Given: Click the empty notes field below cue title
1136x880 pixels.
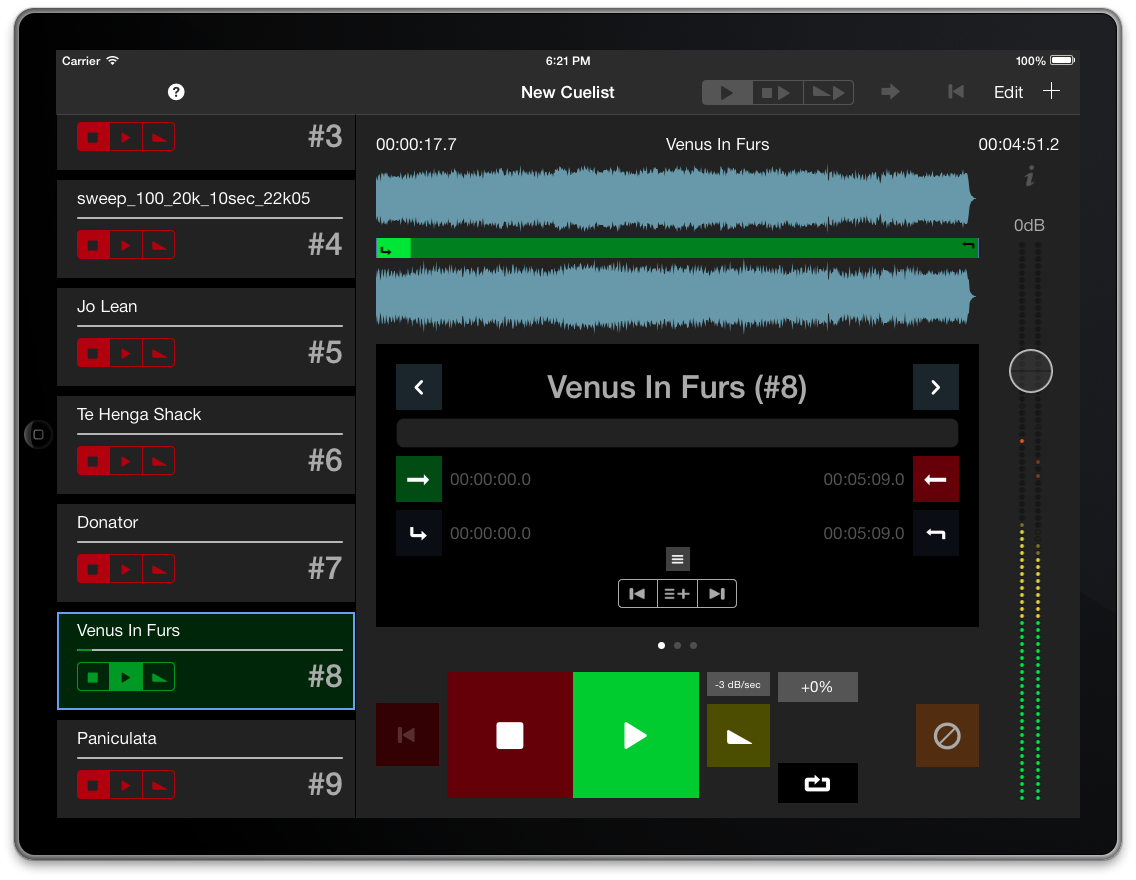Looking at the screenshot, I should coord(677,433).
